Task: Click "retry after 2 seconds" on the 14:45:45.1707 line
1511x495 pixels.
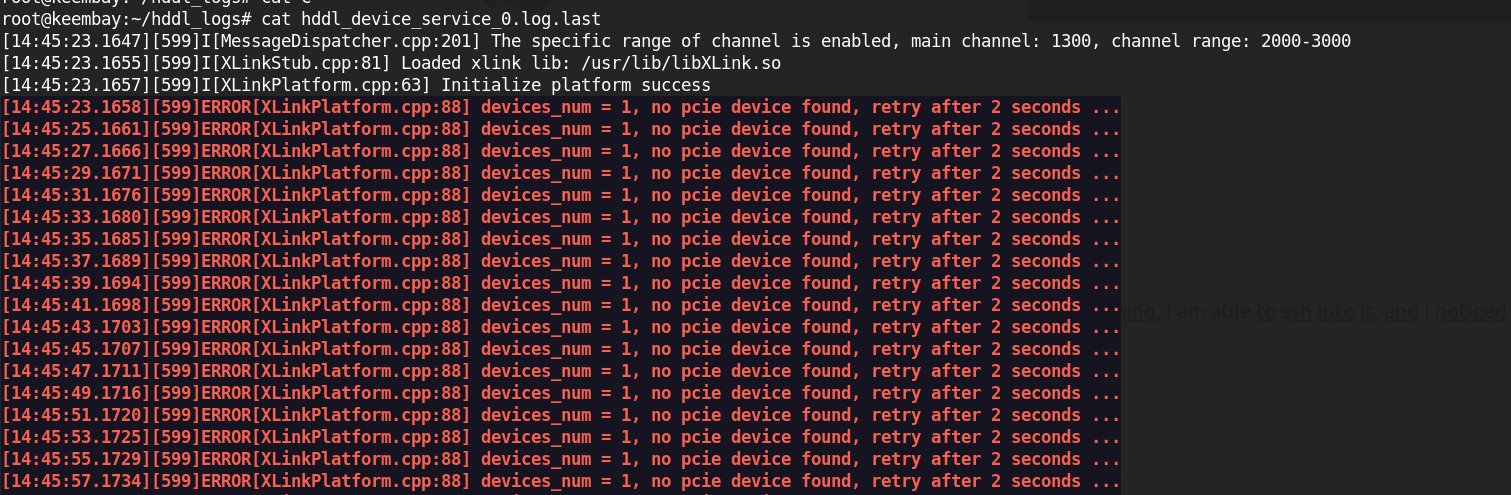Action: (976, 349)
